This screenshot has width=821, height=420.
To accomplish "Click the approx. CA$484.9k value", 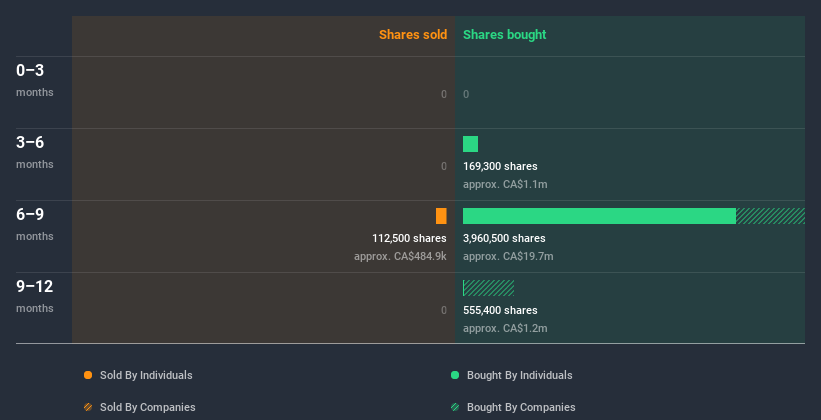I will tap(400, 257).
